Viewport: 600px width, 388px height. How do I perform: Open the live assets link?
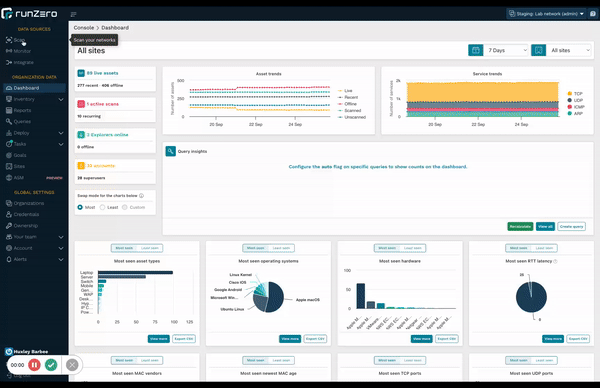[102, 73]
